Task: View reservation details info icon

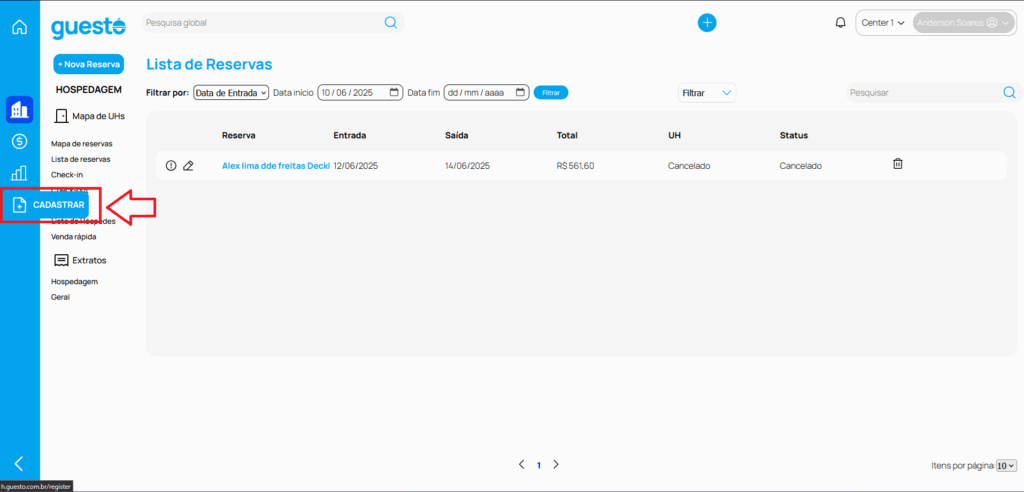Action: (x=171, y=166)
